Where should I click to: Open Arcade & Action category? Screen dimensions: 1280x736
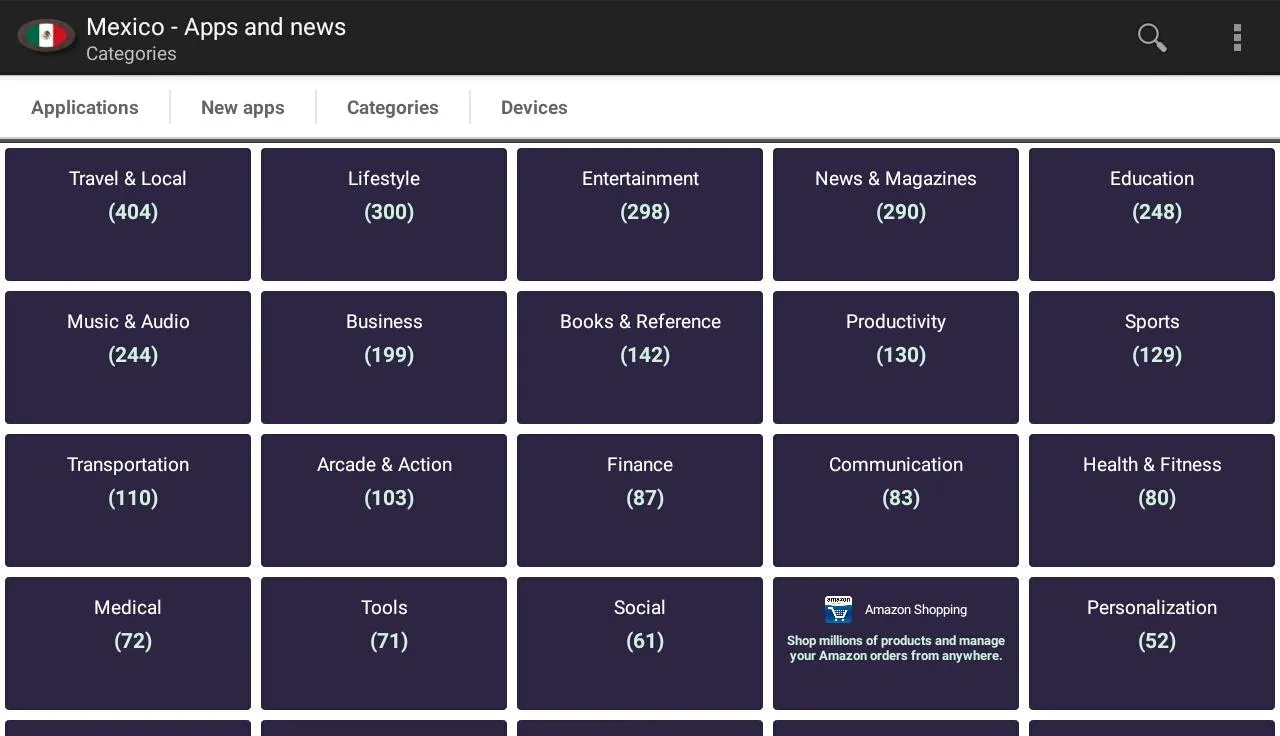(384, 500)
